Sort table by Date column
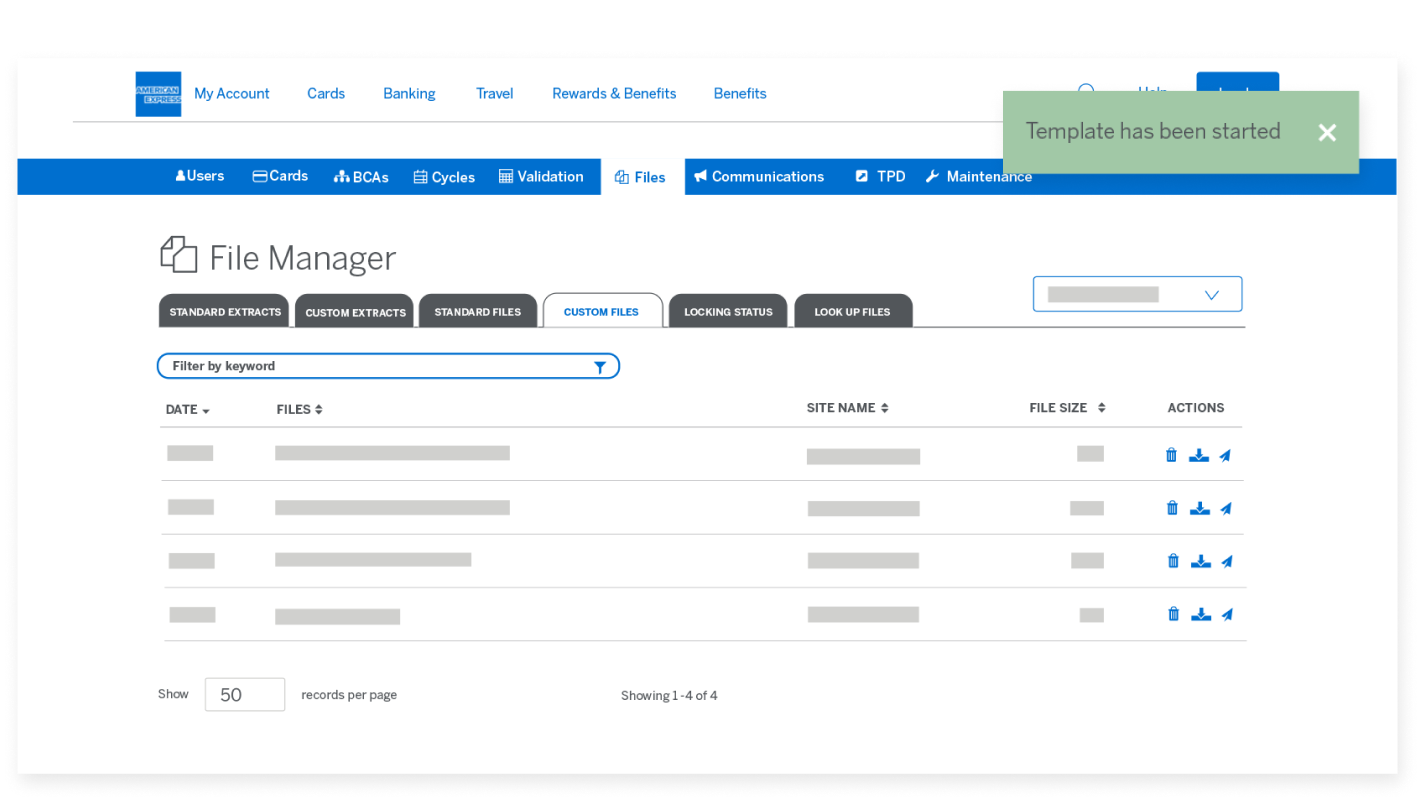The width and height of the screenshot is (1421, 797). (x=187, y=410)
